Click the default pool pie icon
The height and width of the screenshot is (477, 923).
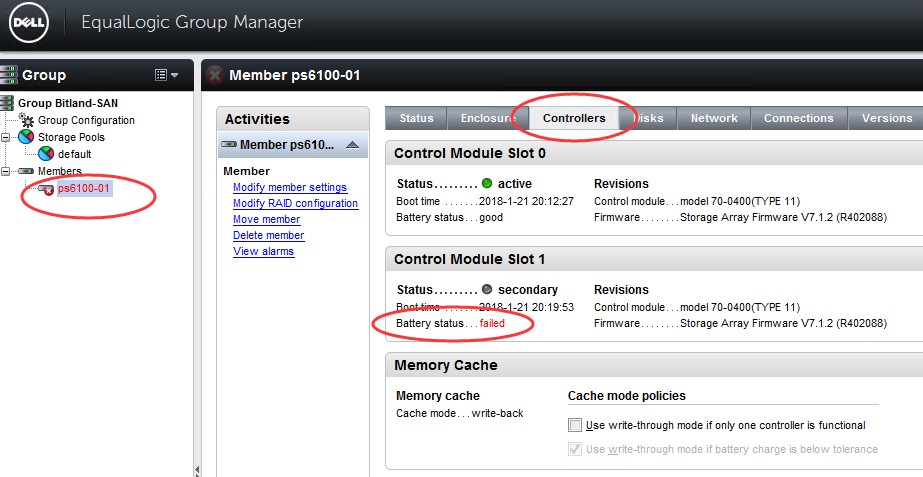point(46,155)
